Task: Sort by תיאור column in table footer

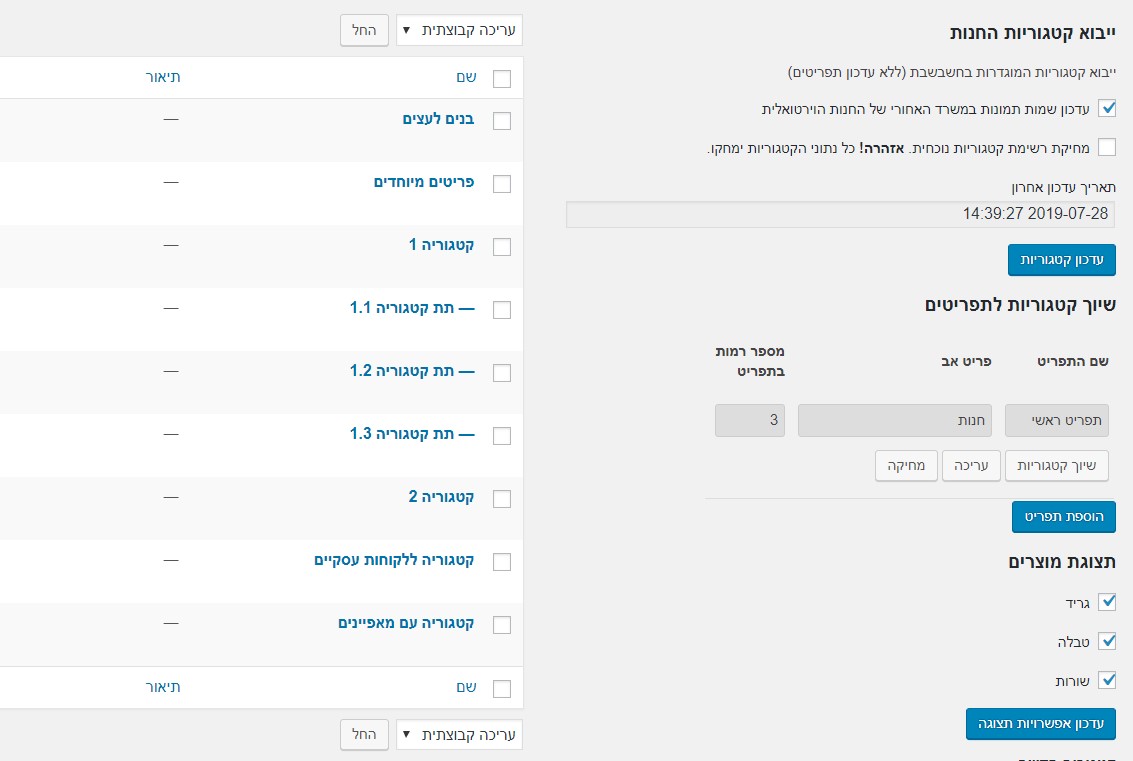Action: coord(163,687)
